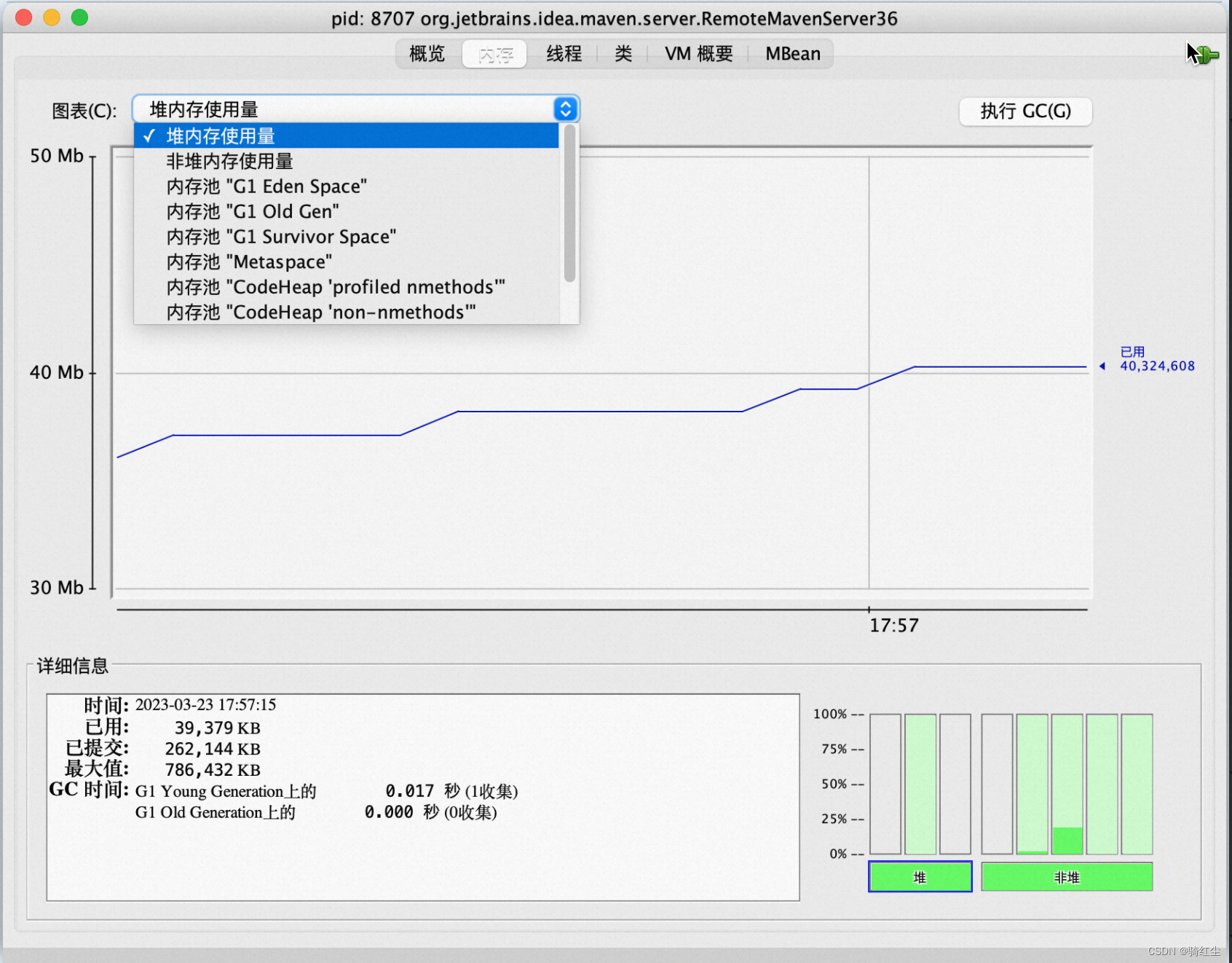Open the 类 tab
Image resolution: width=1232 pixels, height=963 pixels.
click(x=623, y=54)
